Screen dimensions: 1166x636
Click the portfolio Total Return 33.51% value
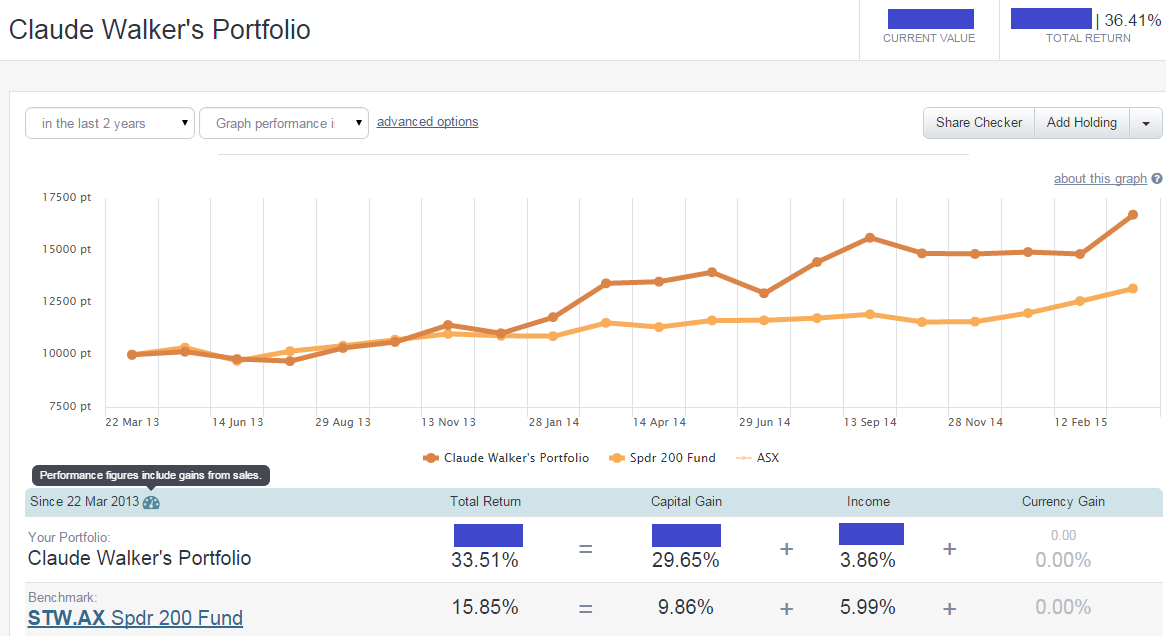pos(485,560)
